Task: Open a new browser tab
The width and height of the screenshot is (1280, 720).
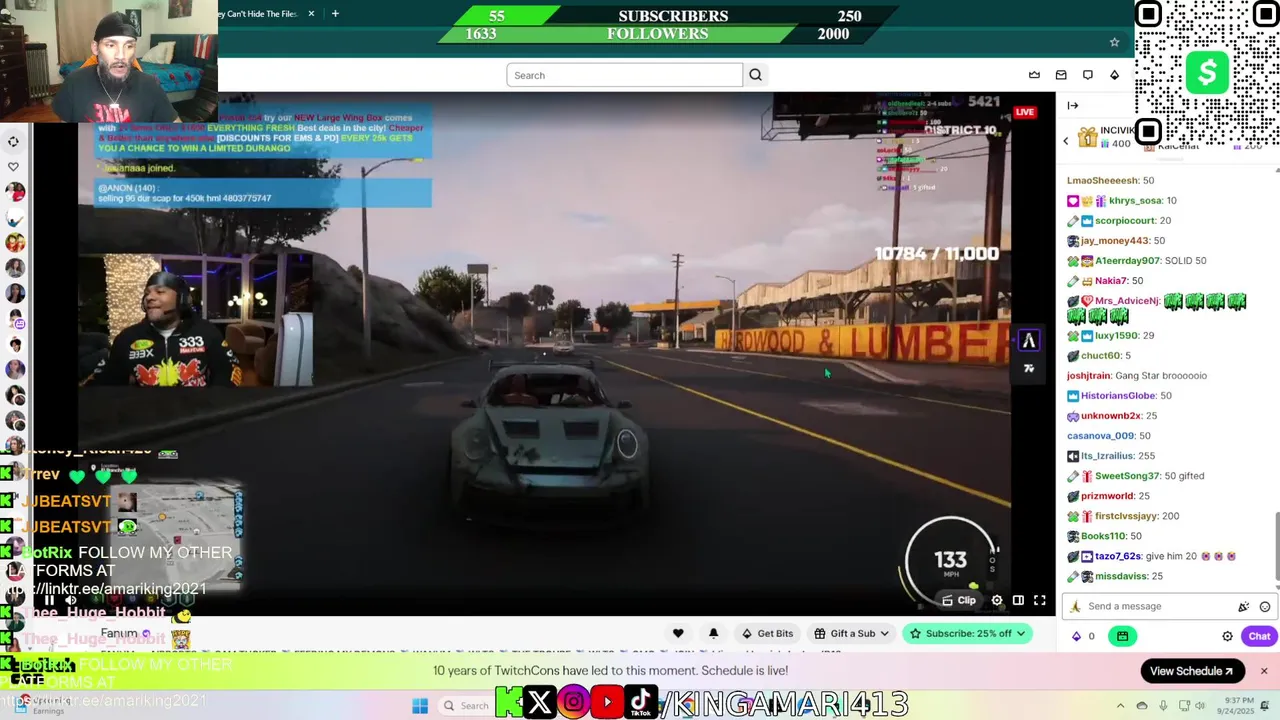Action: pos(335,14)
